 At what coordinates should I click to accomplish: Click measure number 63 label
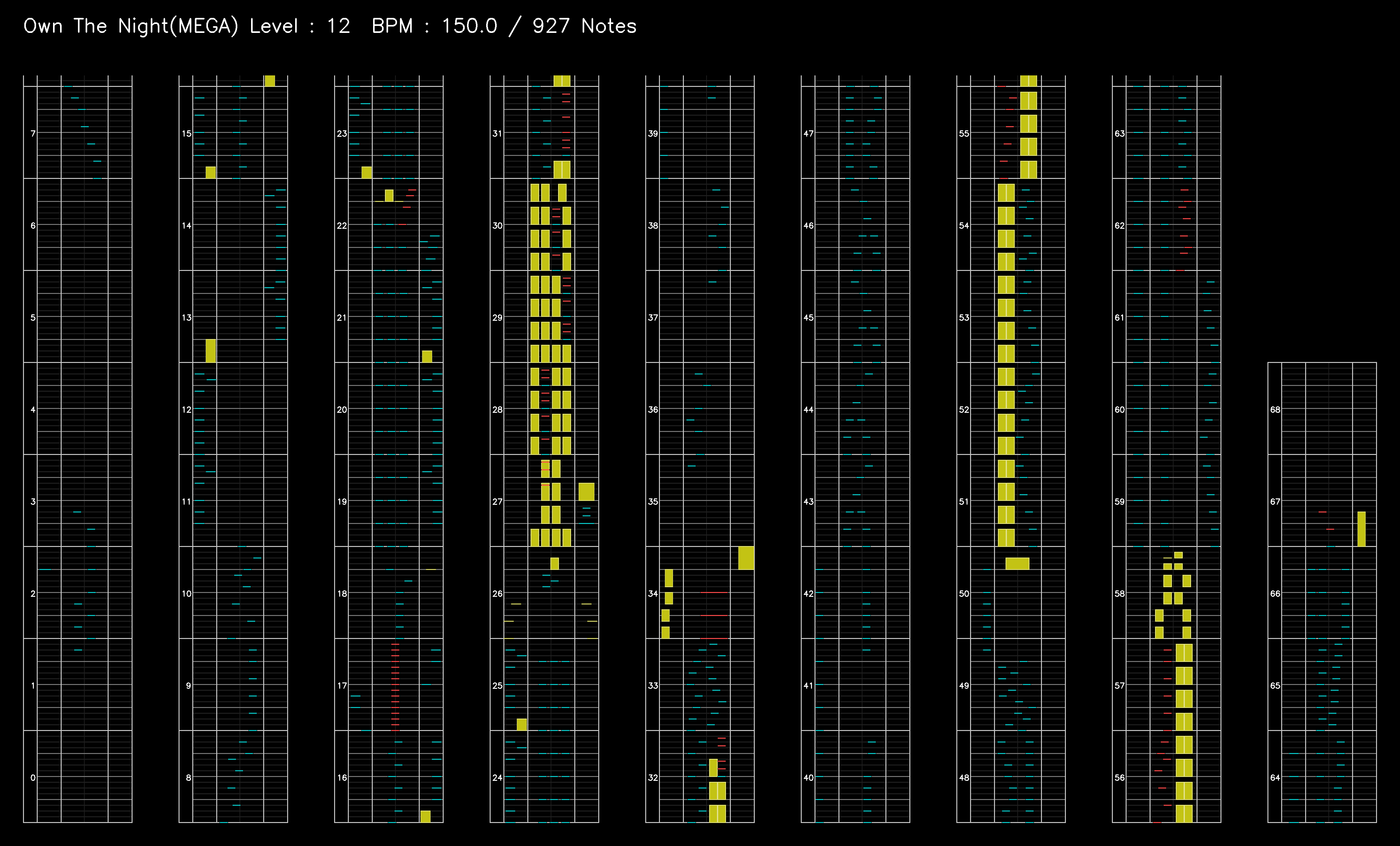(1120, 134)
